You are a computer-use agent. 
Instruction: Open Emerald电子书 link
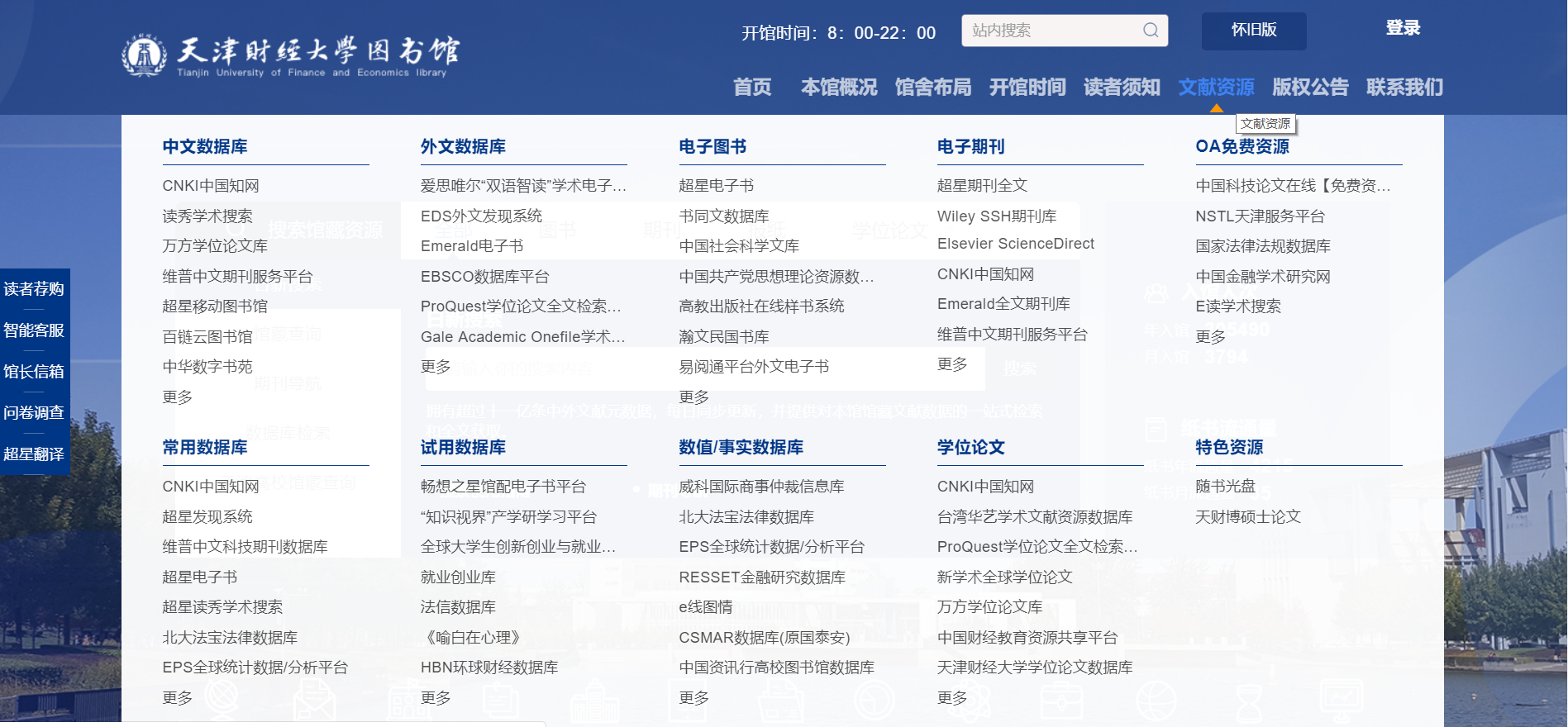(x=472, y=246)
